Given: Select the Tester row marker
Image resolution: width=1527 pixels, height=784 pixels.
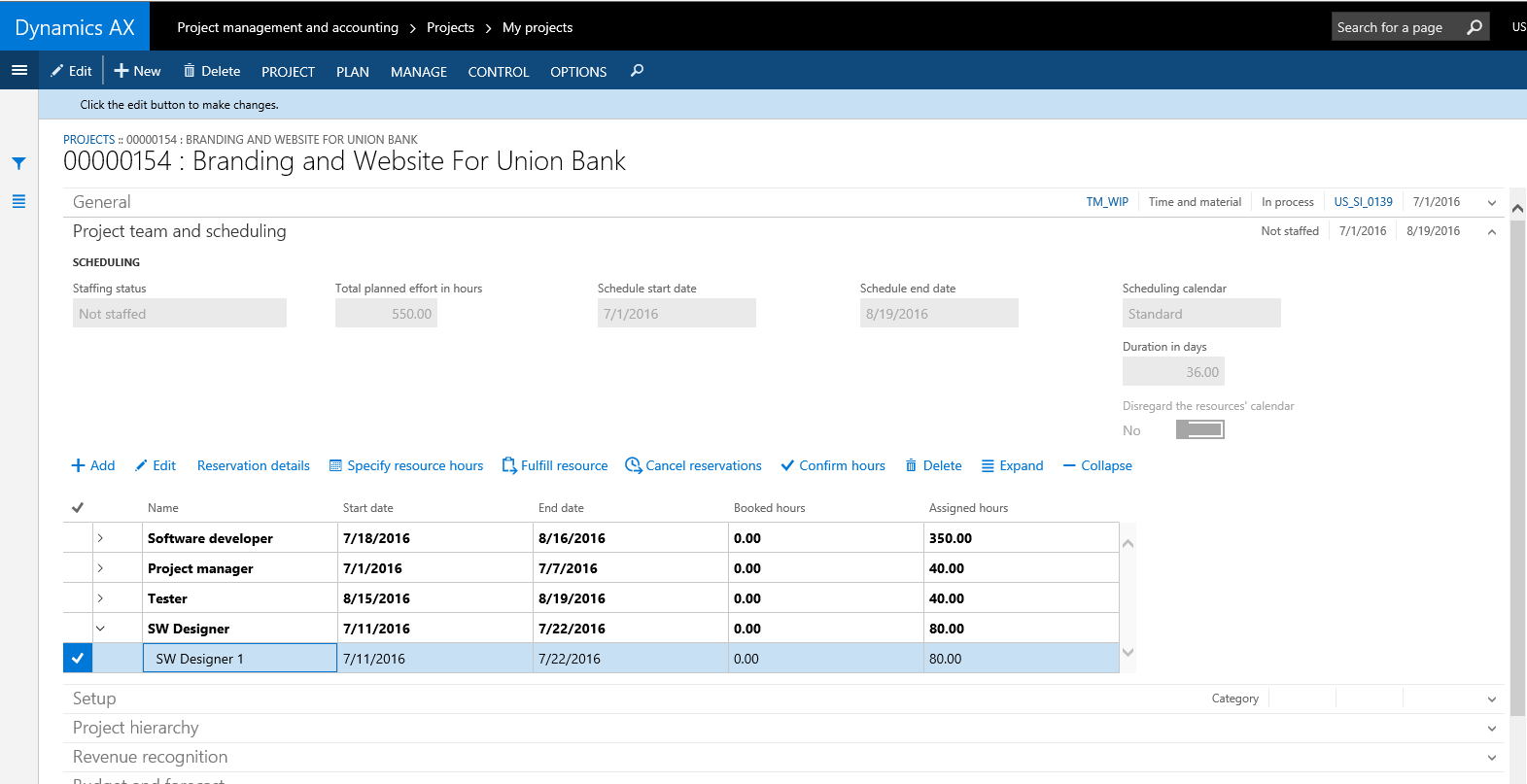Looking at the screenshot, I should click(x=78, y=597).
